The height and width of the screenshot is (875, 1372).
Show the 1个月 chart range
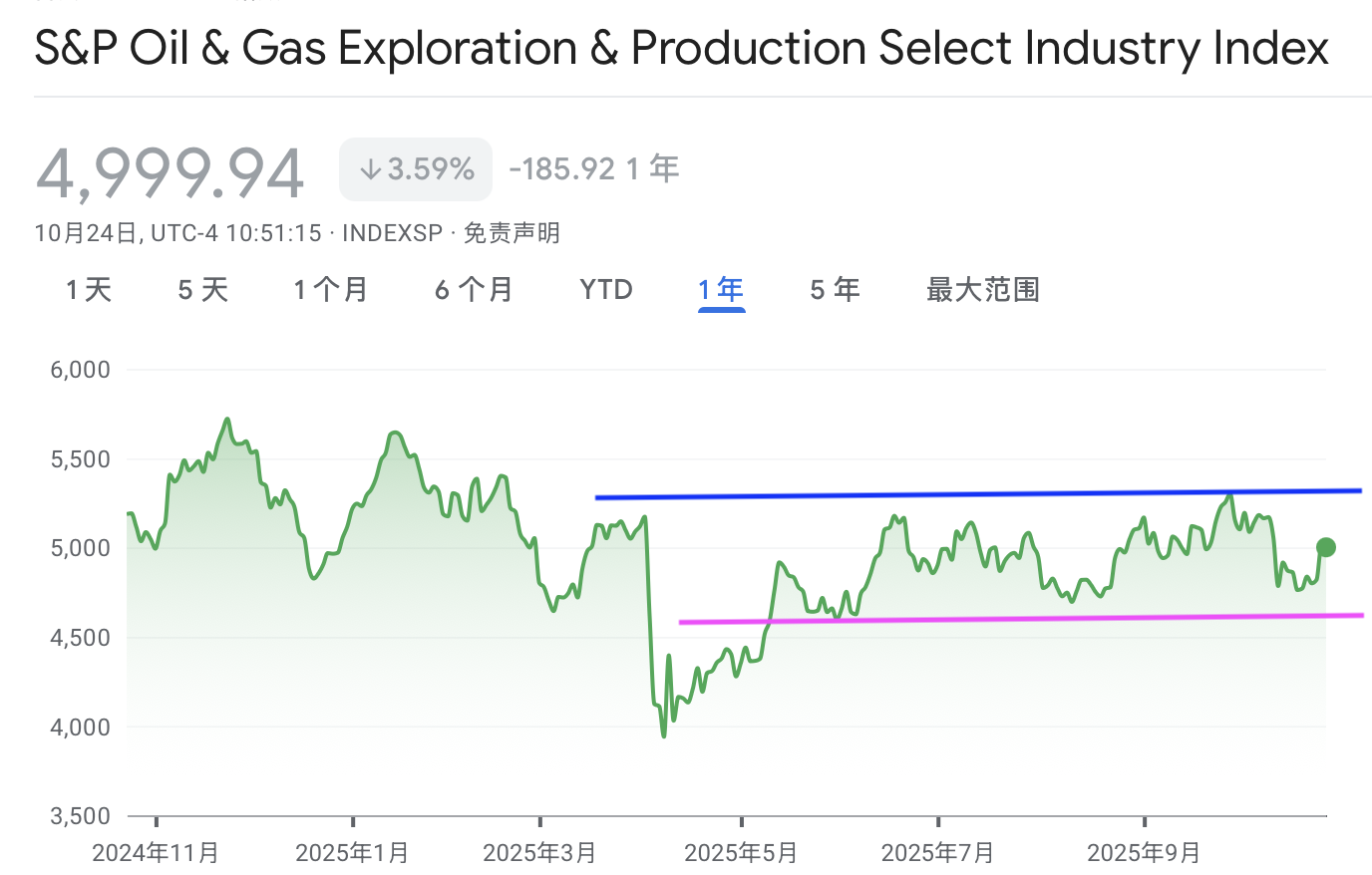tap(331, 290)
